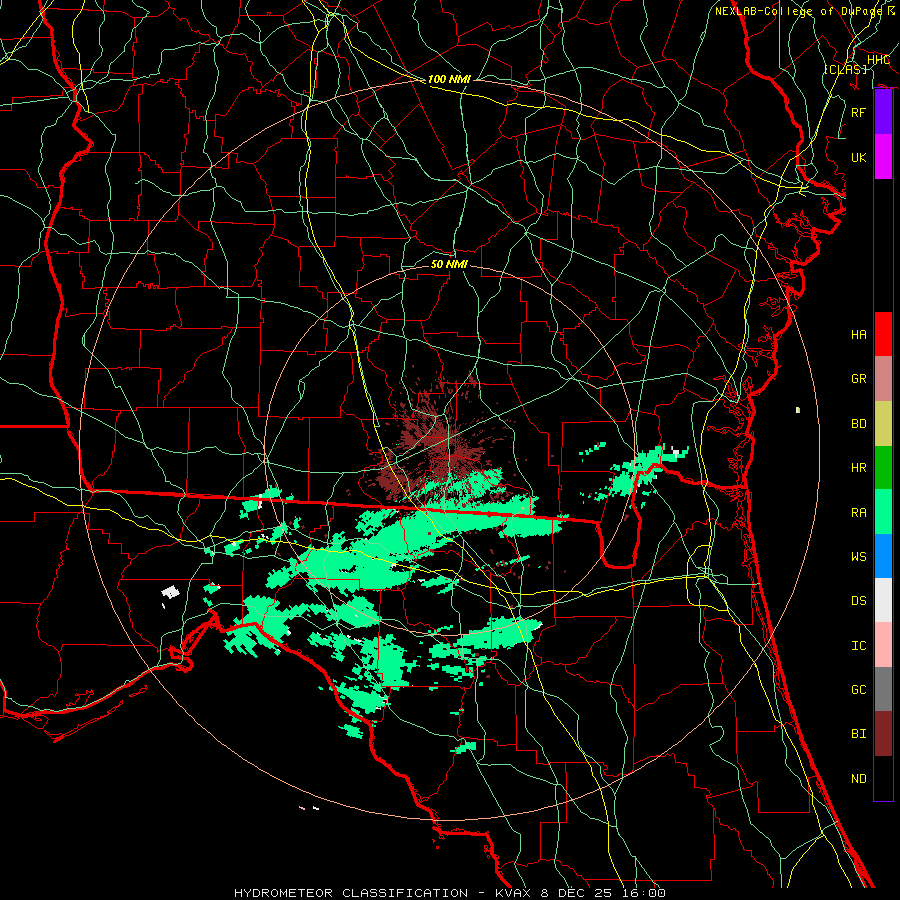Viewport: 900px width, 900px height.
Task: Click the DS white legend swatch
Action: pyautogui.click(x=883, y=600)
